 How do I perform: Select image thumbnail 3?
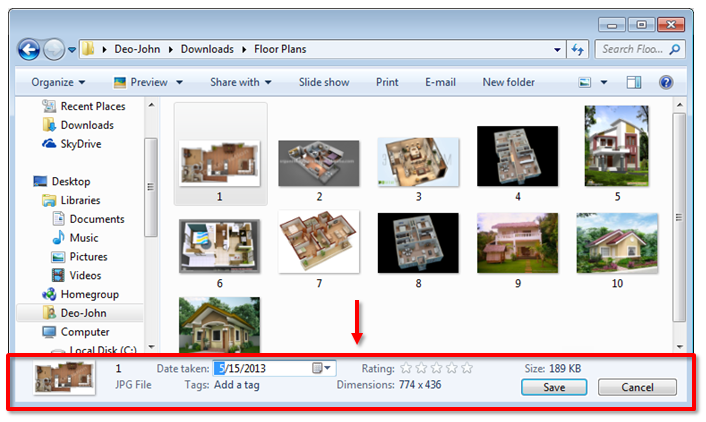point(418,162)
